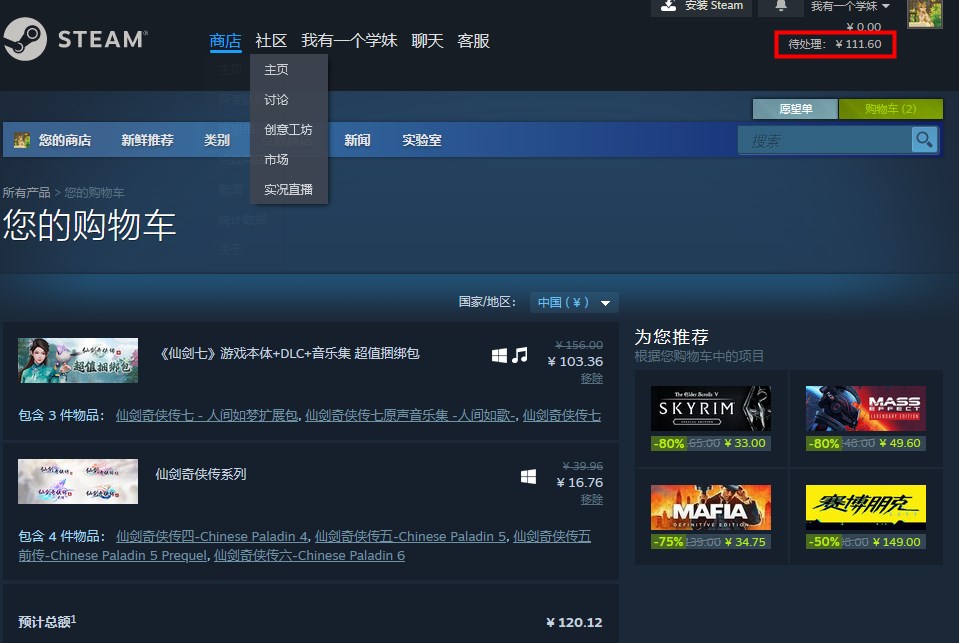Click the 愿望单 wishlist button
Image resolution: width=959 pixels, height=643 pixels.
(795, 109)
